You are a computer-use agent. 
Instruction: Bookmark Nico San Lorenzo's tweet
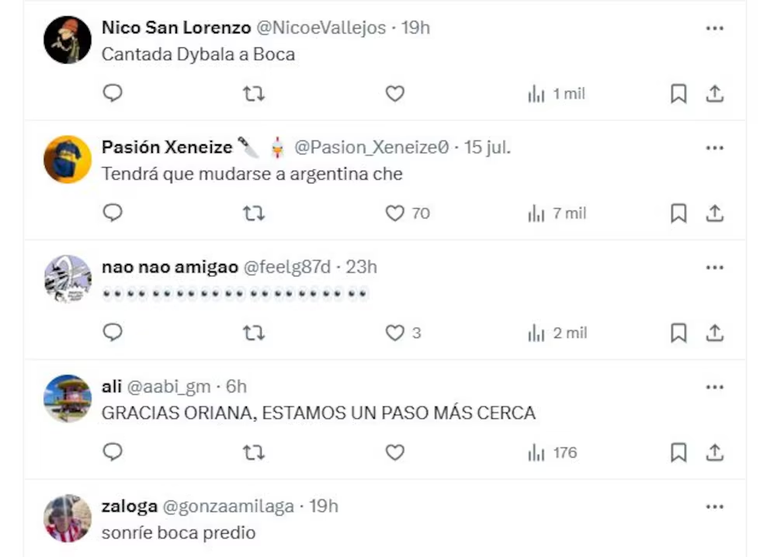(678, 93)
